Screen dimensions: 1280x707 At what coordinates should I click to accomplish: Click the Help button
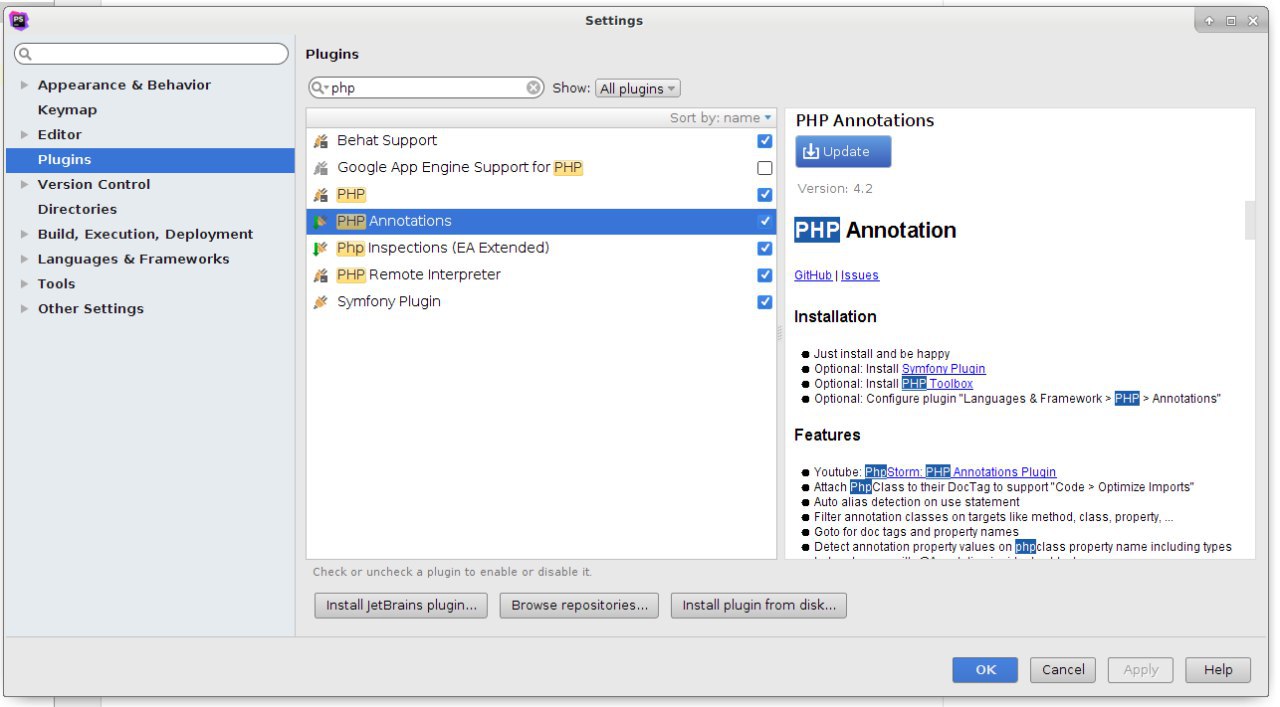coord(1218,670)
